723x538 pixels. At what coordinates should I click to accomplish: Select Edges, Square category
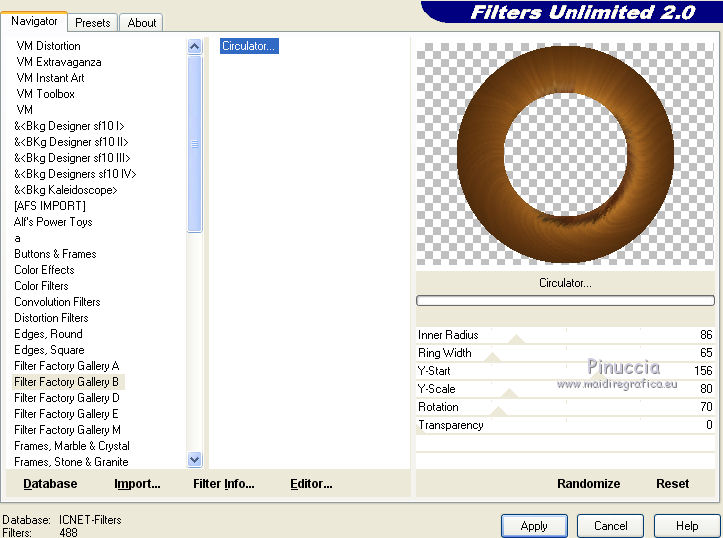pos(49,350)
